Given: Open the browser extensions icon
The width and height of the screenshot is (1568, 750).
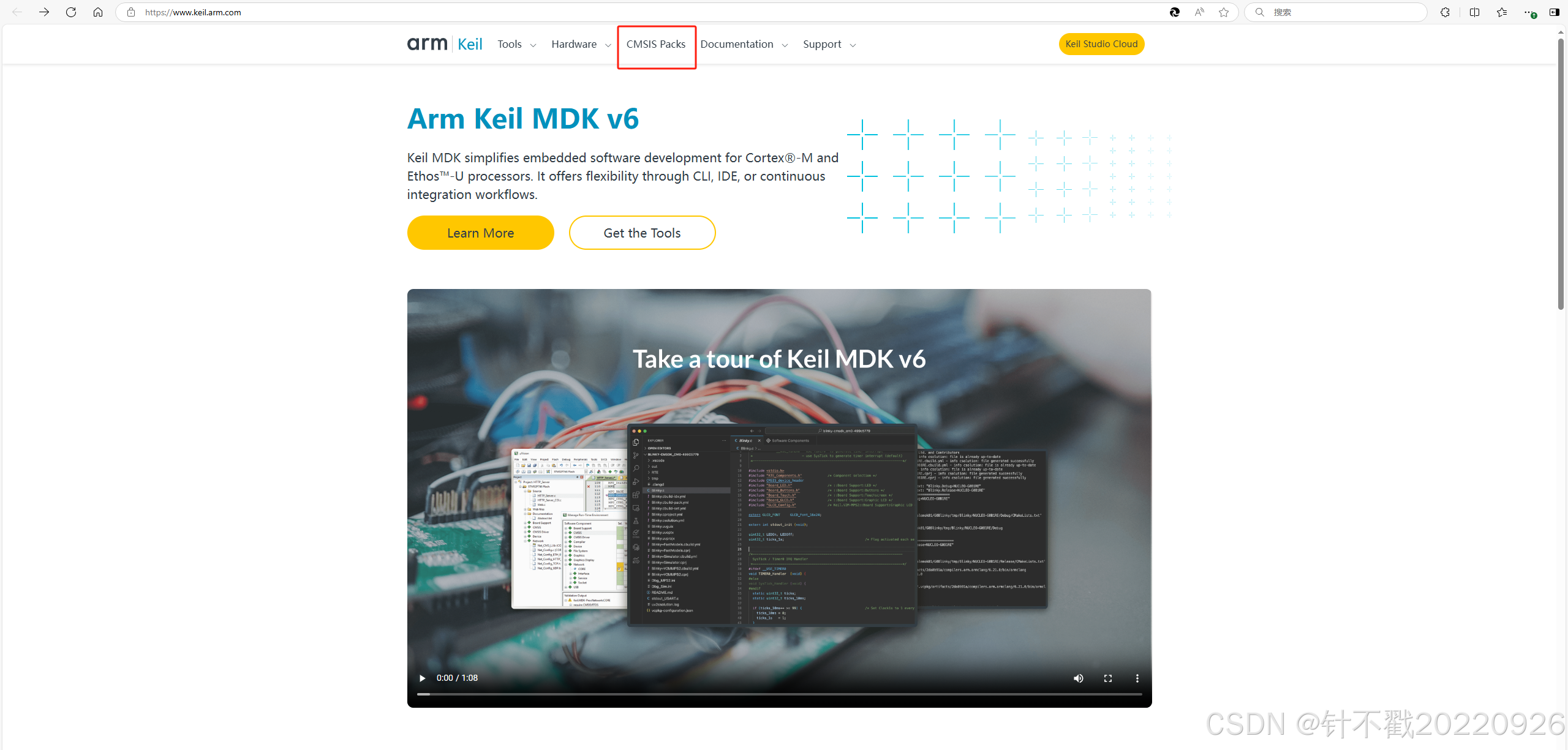Looking at the screenshot, I should click(x=1445, y=12).
